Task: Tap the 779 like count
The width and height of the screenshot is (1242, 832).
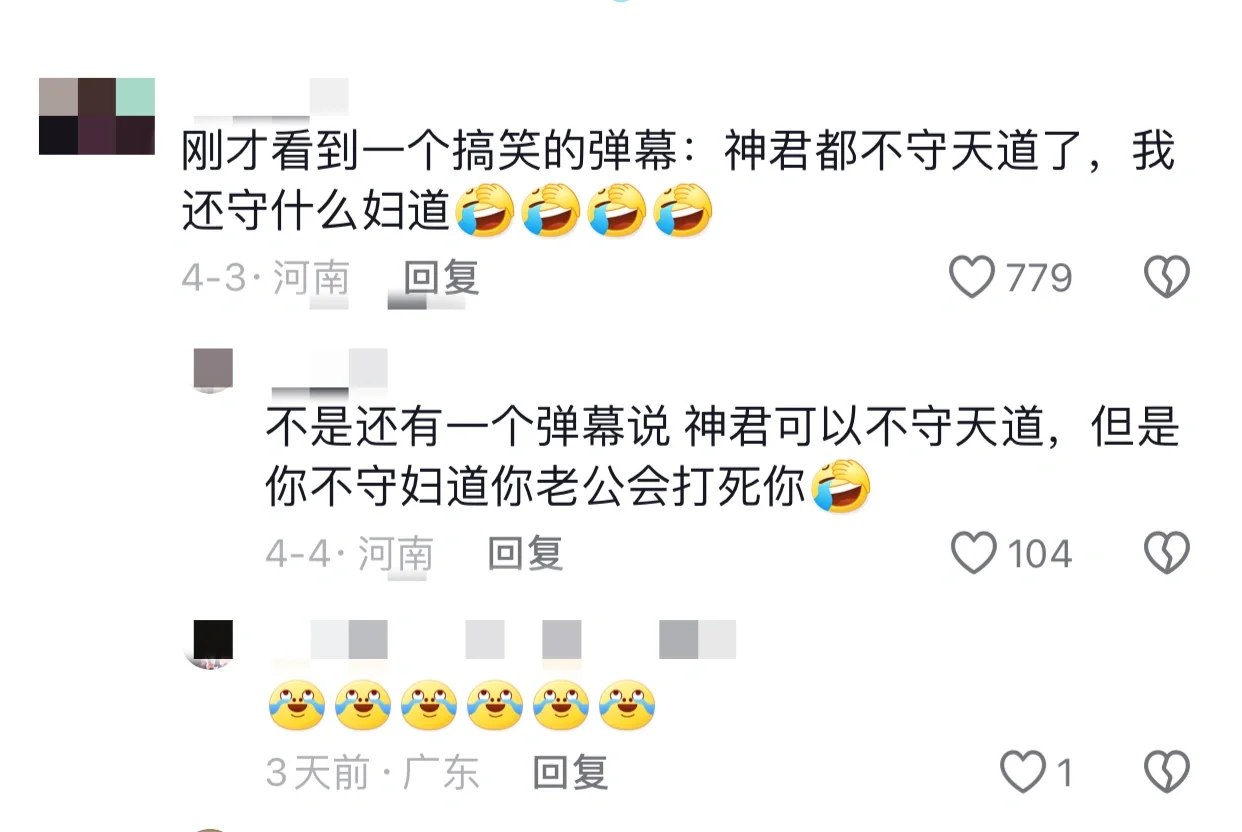Action: tap(1039, 278)
